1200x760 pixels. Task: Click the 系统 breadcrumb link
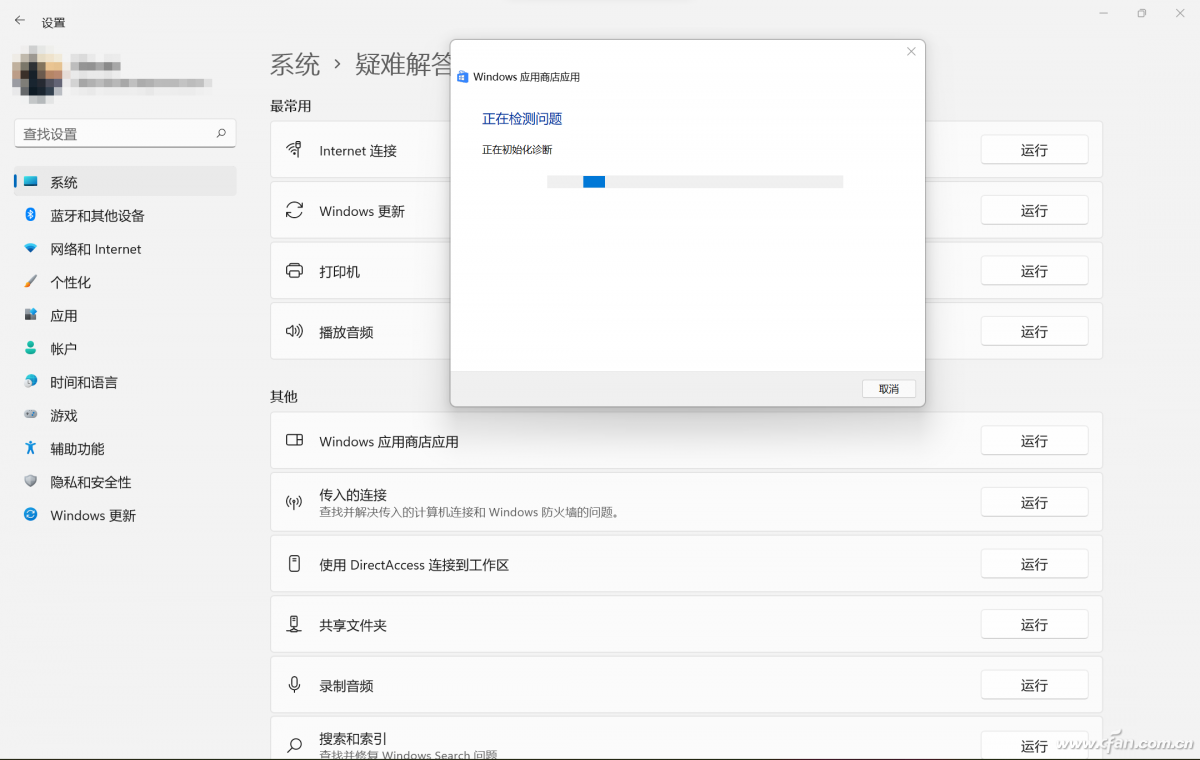[295, 65]
